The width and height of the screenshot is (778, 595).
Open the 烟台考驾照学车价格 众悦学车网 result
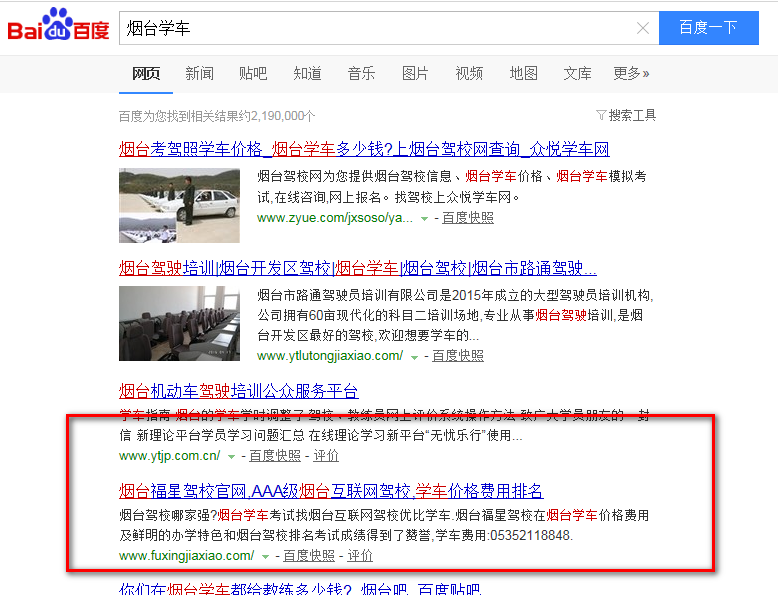pyautogui.click(x=364, y=149)
